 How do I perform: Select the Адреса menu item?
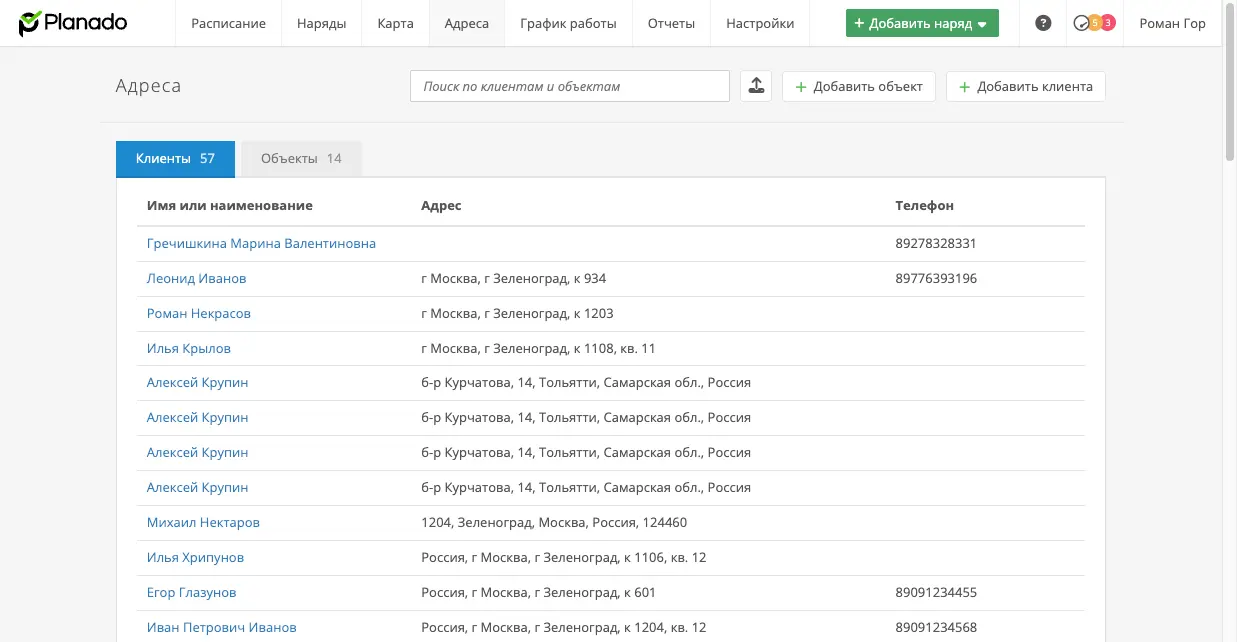467,23
